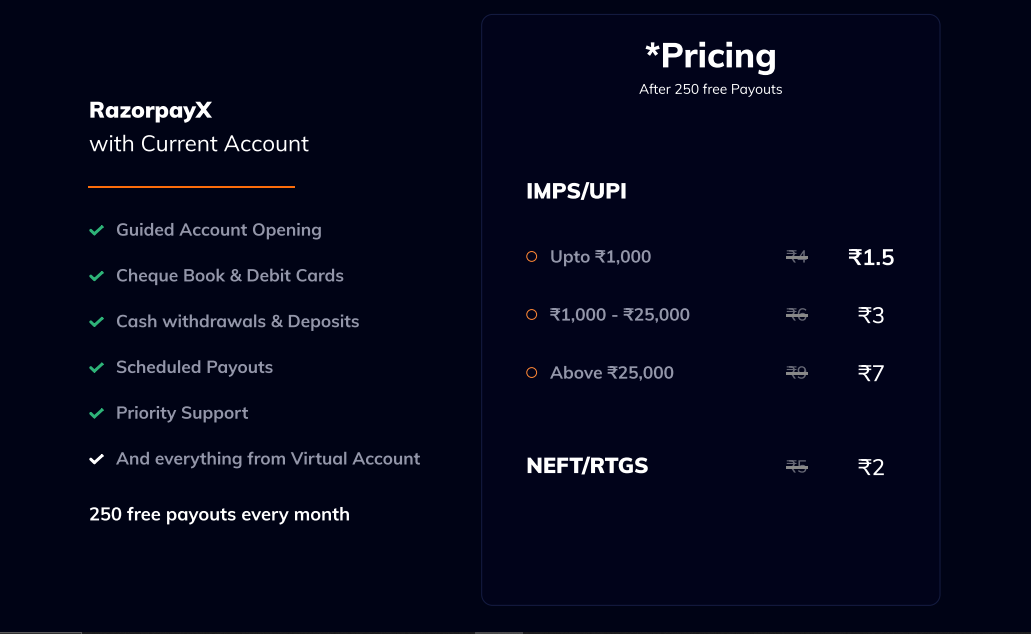Click the checkmark next to Cheque Book & Debit Cards
Viewport: 1031px width, 634px height.
tap(97, 276)
